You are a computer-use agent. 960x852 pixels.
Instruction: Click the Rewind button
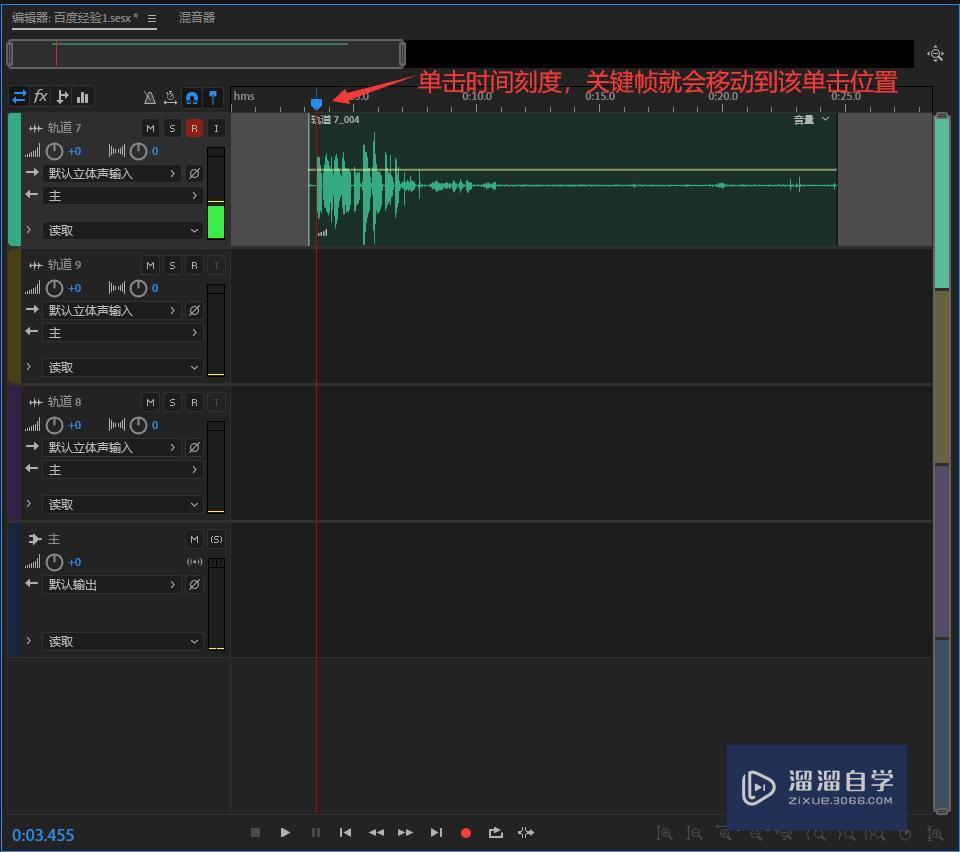[x=376, y=832]
